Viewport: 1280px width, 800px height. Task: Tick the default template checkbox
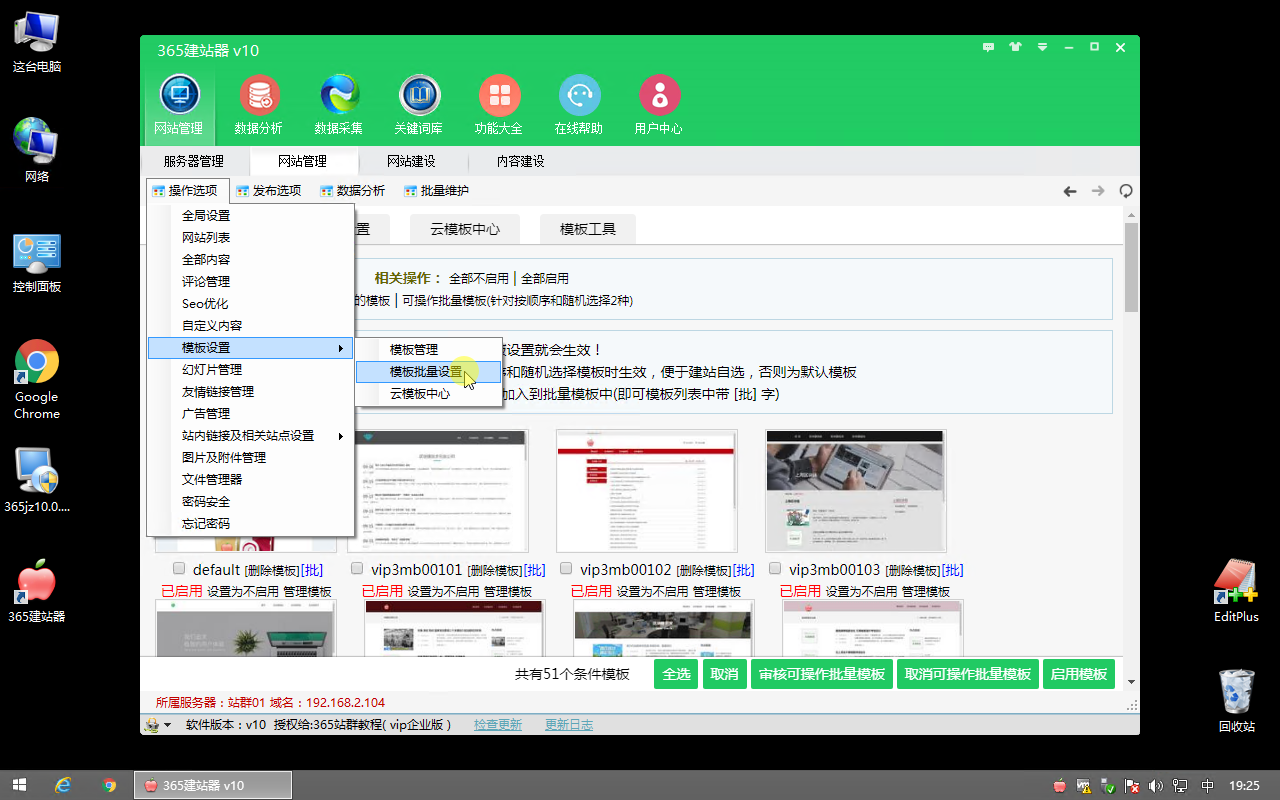[x=179, y=568]
